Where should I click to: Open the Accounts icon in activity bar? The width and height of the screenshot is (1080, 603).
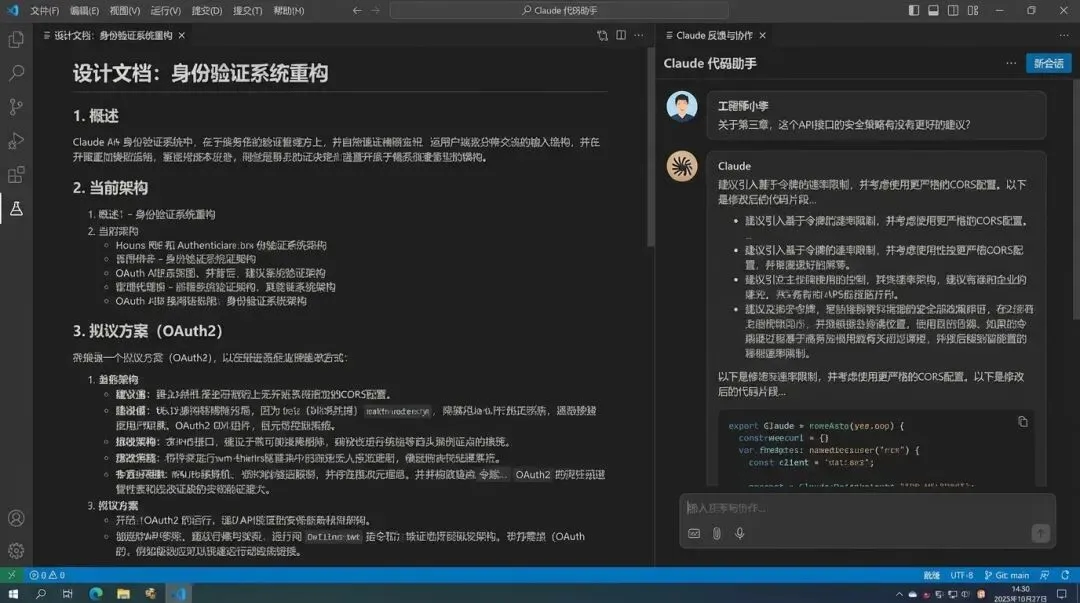(x=16, y=518)
